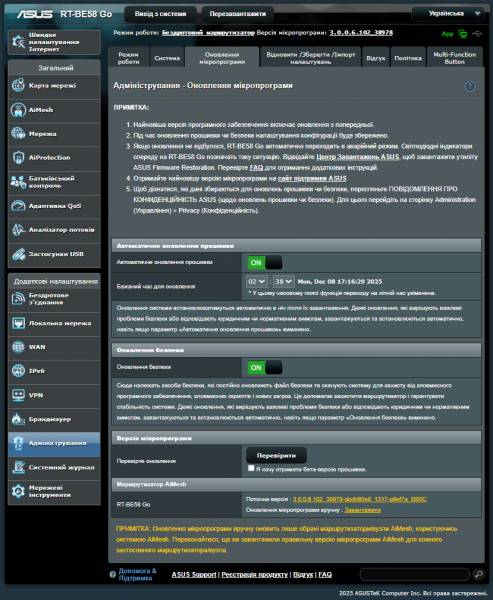Open the AiProtection shield icon
This screenshot has height=600, width=493.
[18, 157]
